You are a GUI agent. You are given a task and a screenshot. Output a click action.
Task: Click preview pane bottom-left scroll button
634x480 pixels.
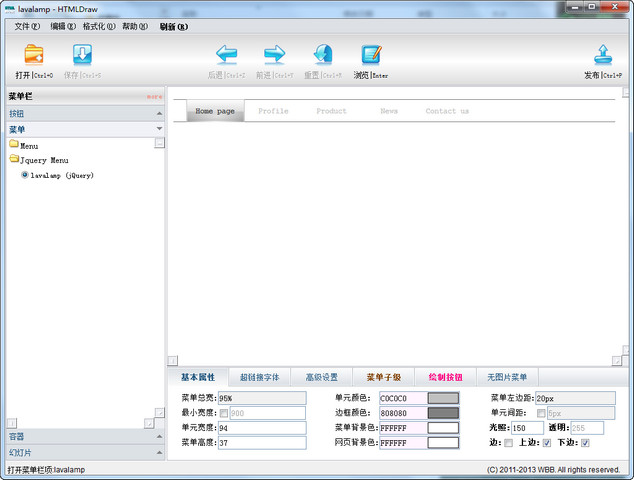coord(173,360)
